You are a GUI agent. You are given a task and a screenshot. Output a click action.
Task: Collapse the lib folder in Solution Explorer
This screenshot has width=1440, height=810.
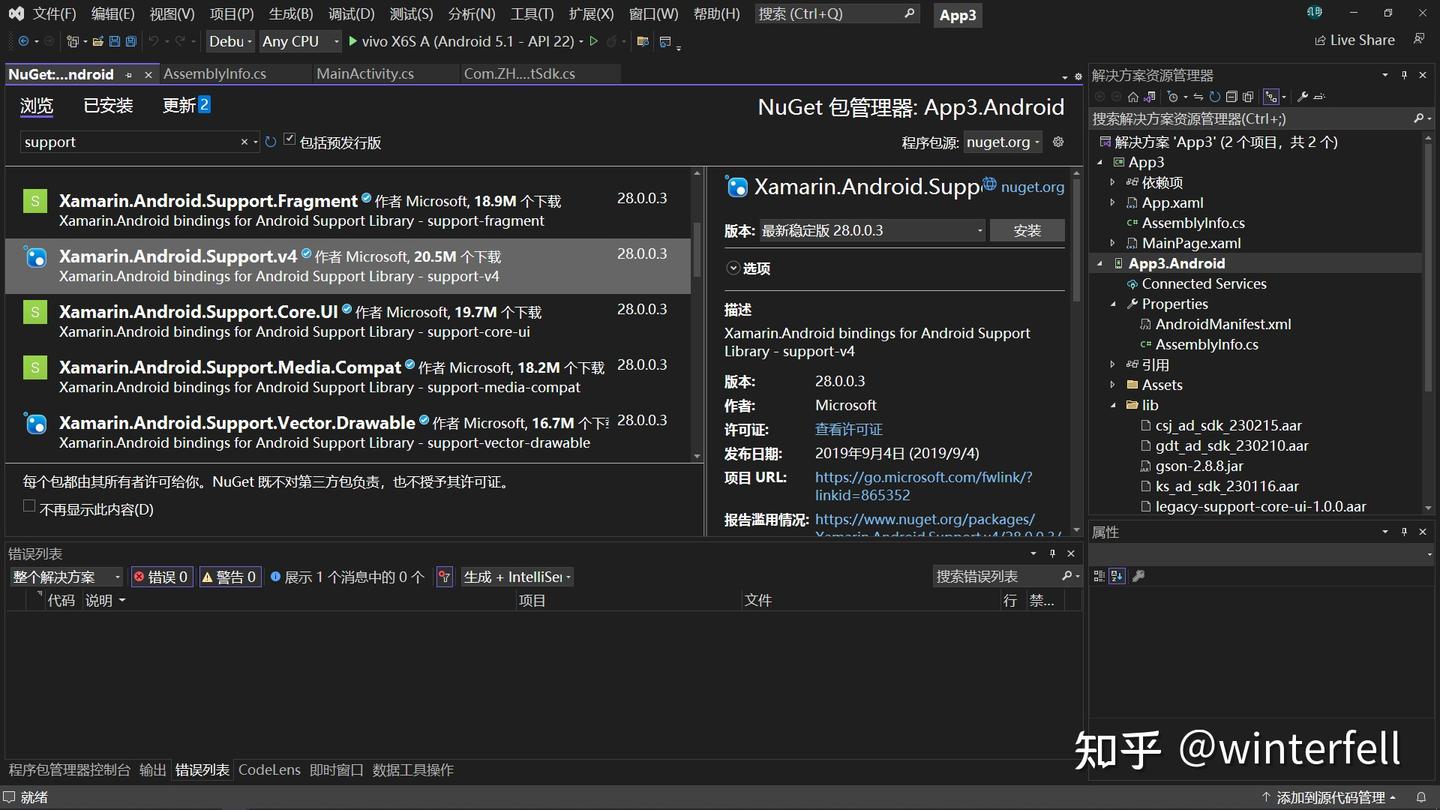pos(1114,405)
